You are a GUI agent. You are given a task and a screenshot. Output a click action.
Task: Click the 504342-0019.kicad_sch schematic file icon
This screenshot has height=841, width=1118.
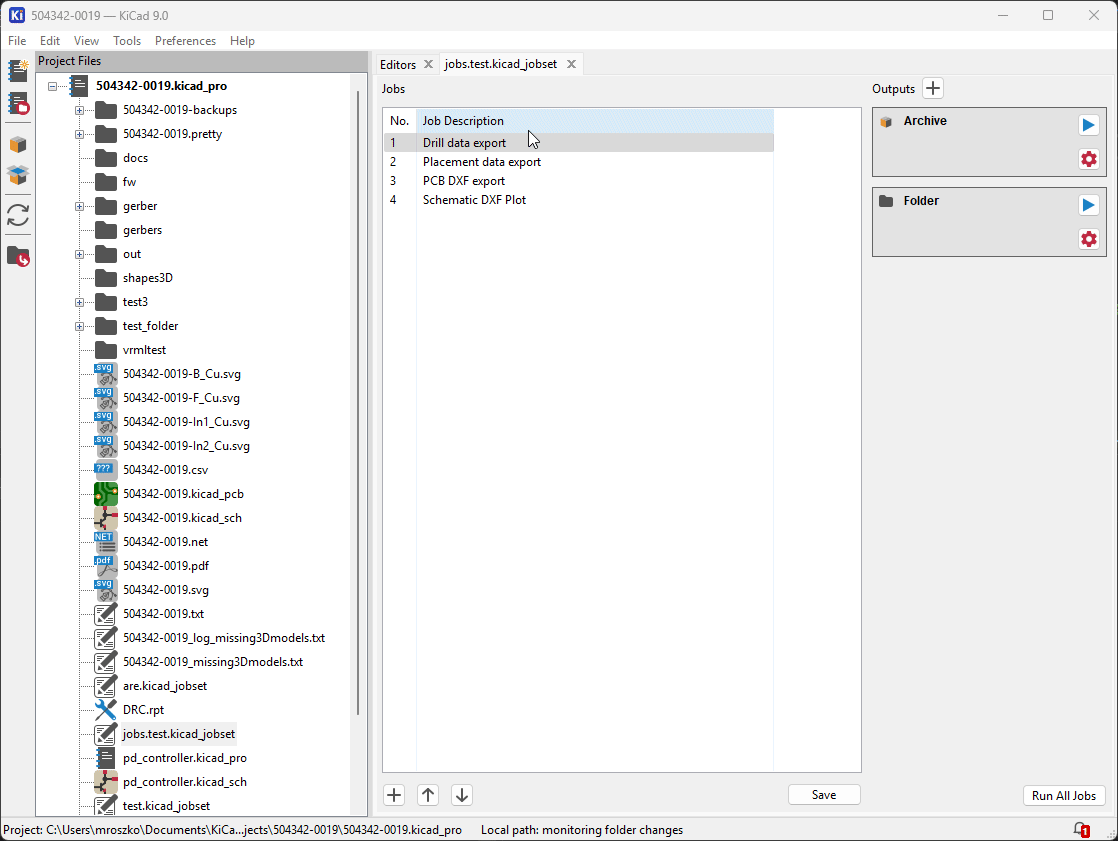[x=106, y=518]
